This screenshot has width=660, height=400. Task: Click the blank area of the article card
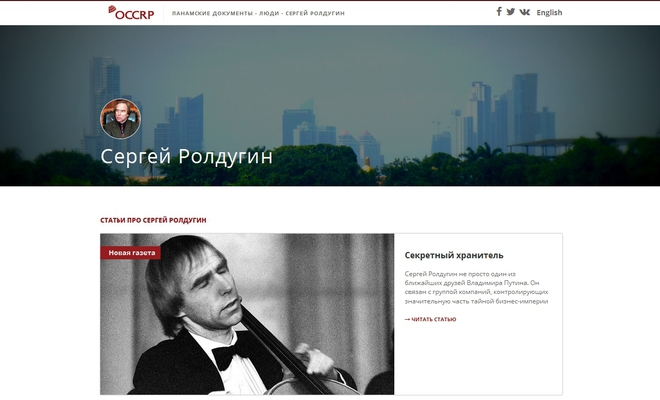pyautogui.click(x=478, y=358)
